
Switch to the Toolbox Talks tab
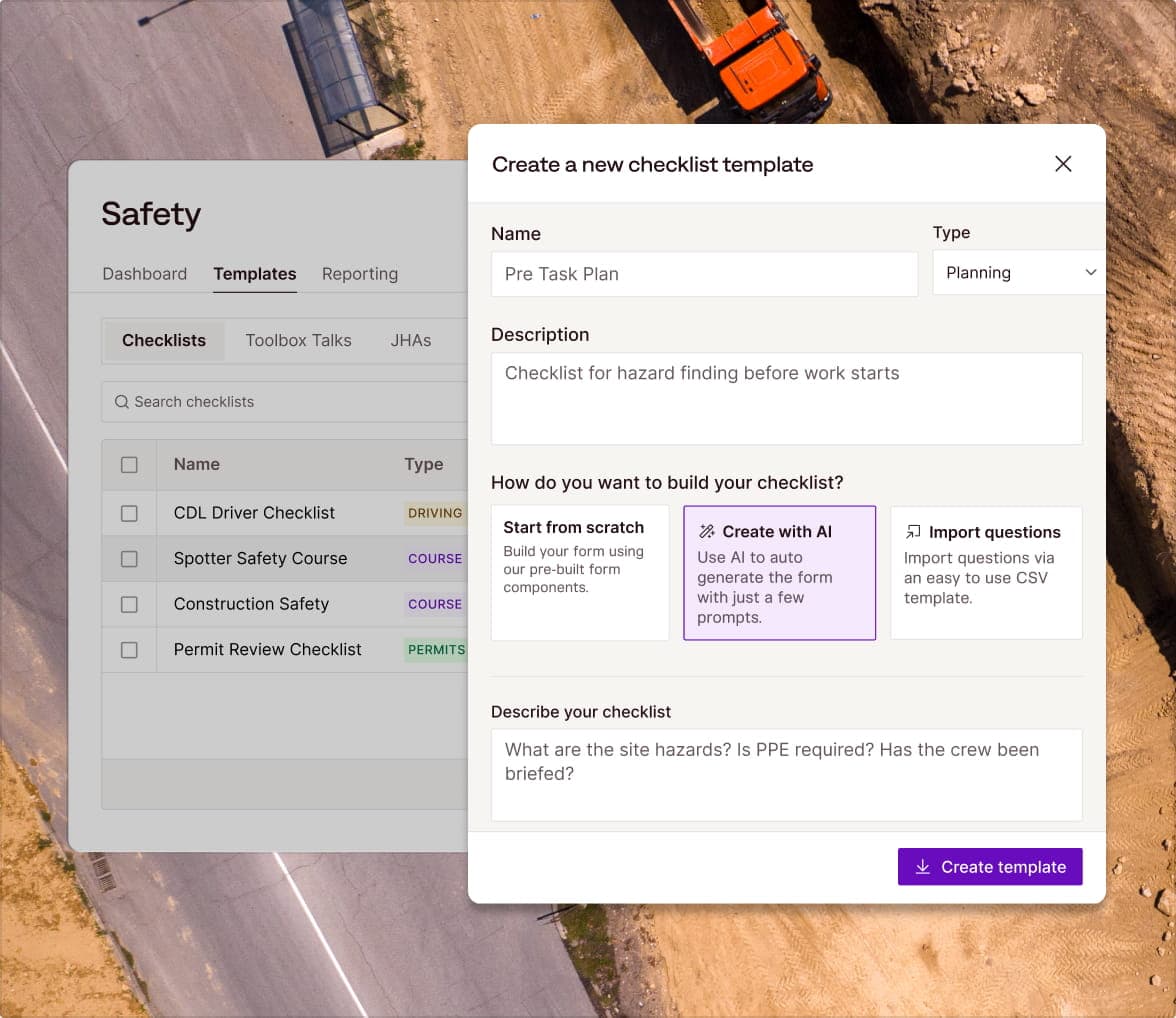298,340
